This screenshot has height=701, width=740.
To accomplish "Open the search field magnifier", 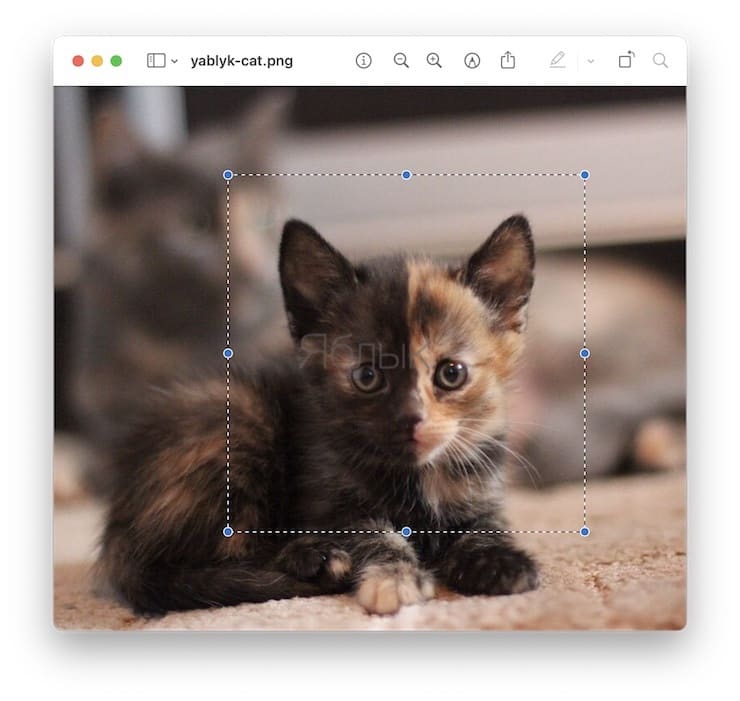I will 660,60.
